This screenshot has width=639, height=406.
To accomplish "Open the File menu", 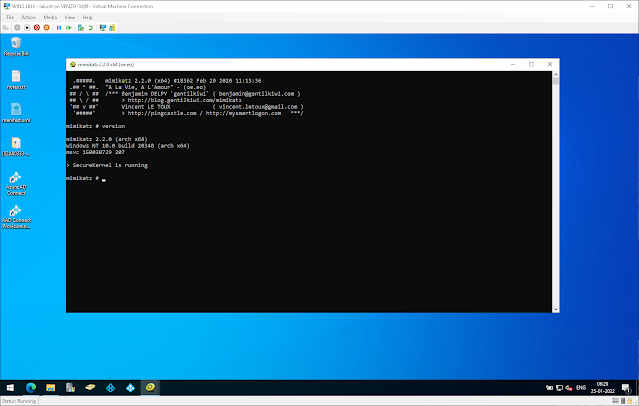I will tap(10, 17).
